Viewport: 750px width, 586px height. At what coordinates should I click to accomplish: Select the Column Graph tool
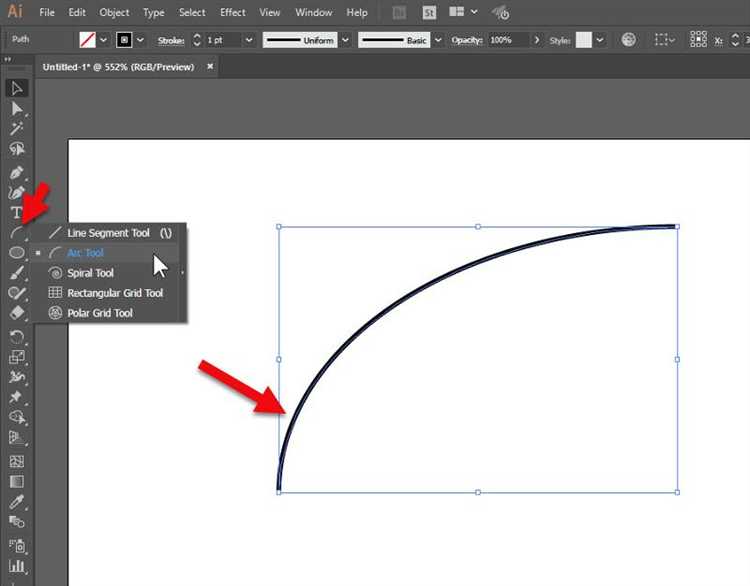click(17, 566)
